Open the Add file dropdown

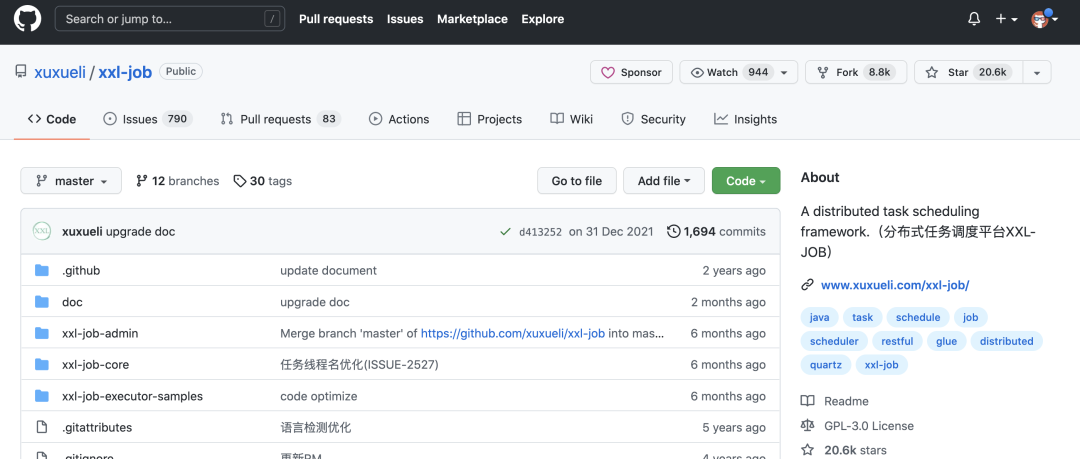[x=664, y=181]
